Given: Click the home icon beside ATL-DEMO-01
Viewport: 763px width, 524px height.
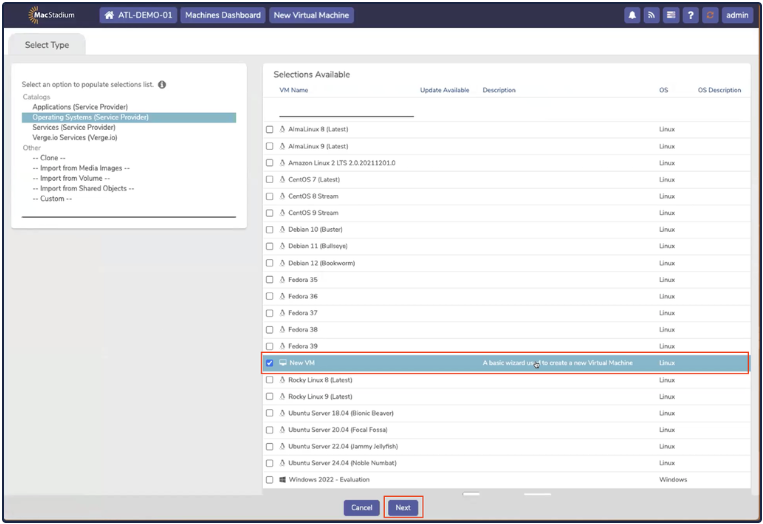Looking at the screenshot, I should click(x=109, y=15).
